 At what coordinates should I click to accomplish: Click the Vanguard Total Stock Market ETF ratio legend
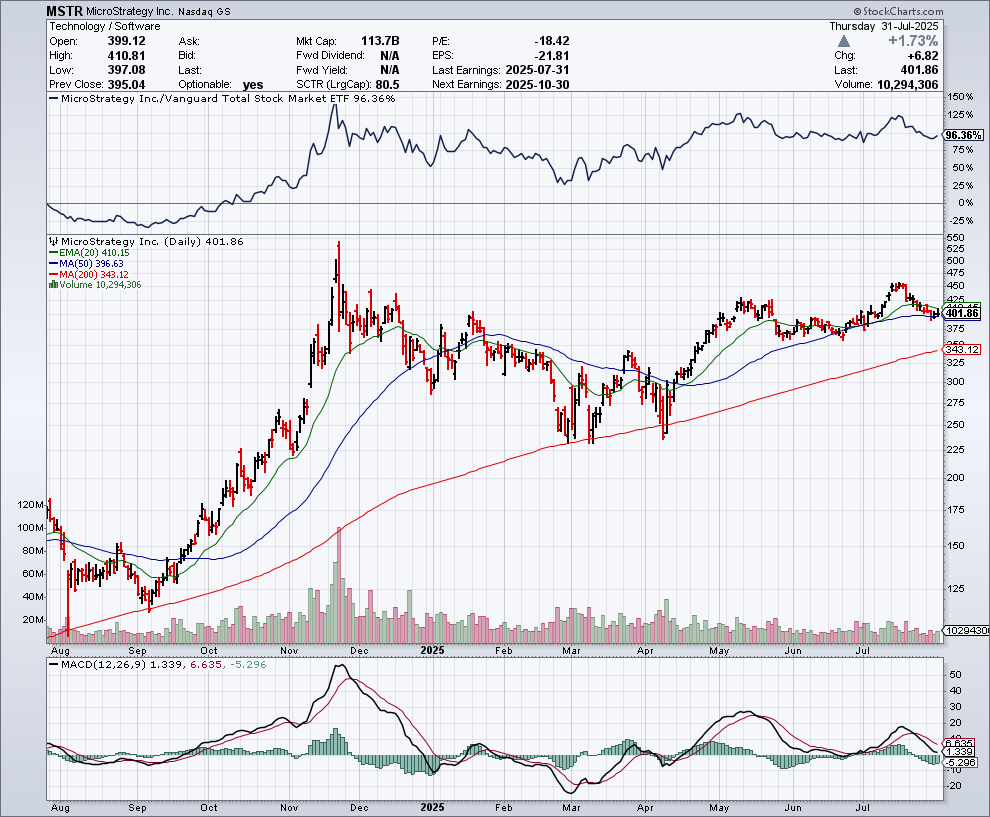[x=222, y=98]
